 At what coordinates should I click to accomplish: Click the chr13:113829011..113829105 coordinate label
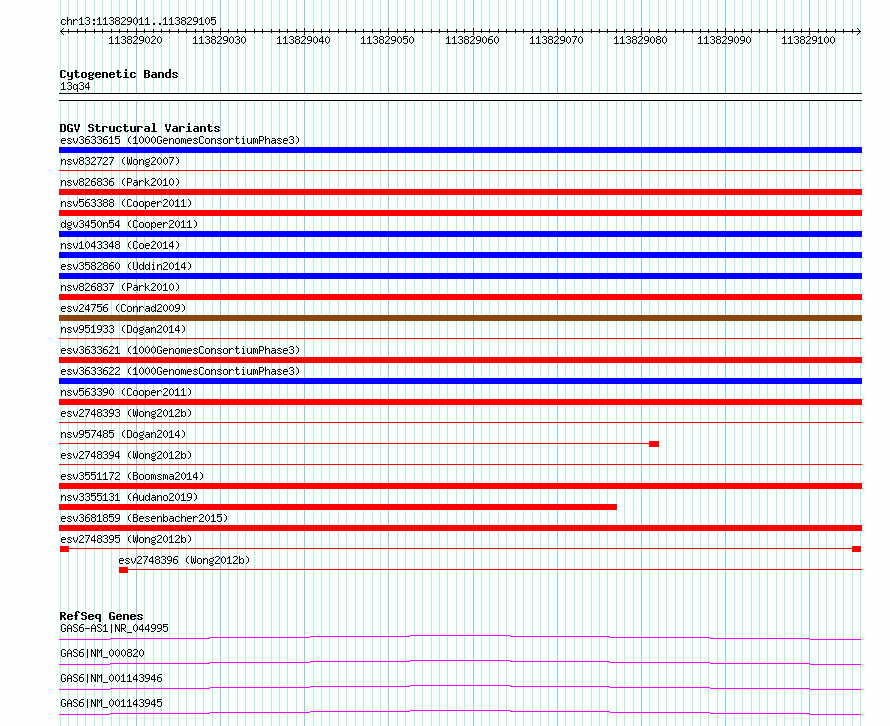(138, 22)
